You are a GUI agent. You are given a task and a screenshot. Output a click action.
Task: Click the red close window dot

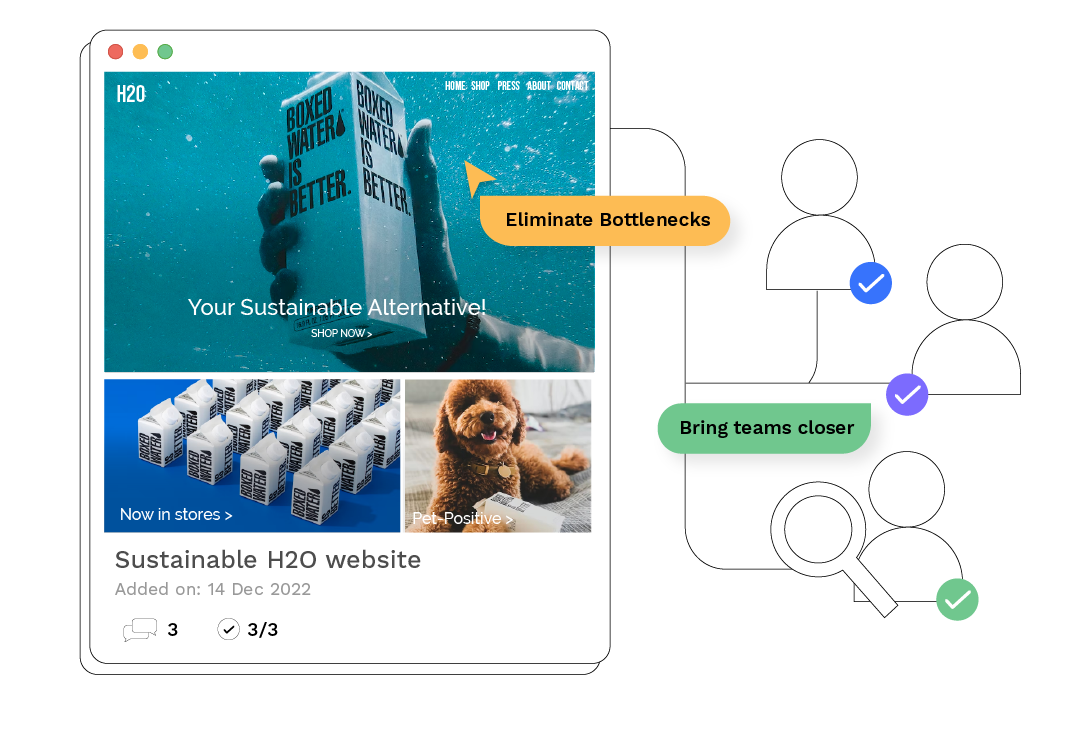coord(115,52)
